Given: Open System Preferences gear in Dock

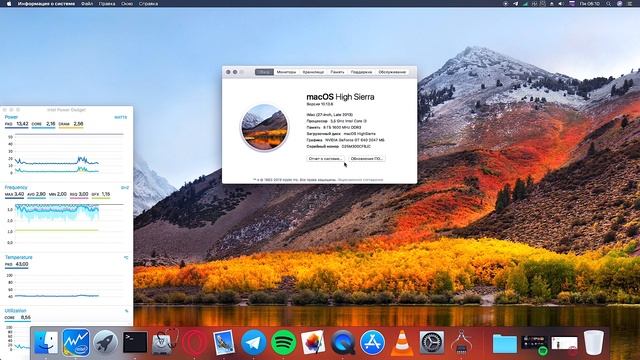Looking at the screenshot, I should [x=432, y=342].
